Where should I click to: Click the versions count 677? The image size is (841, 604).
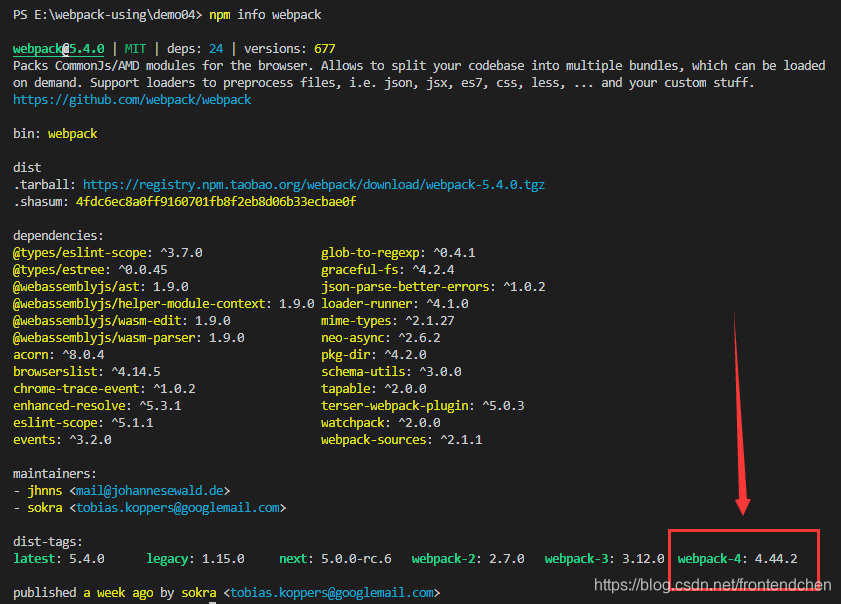point(324,49)
